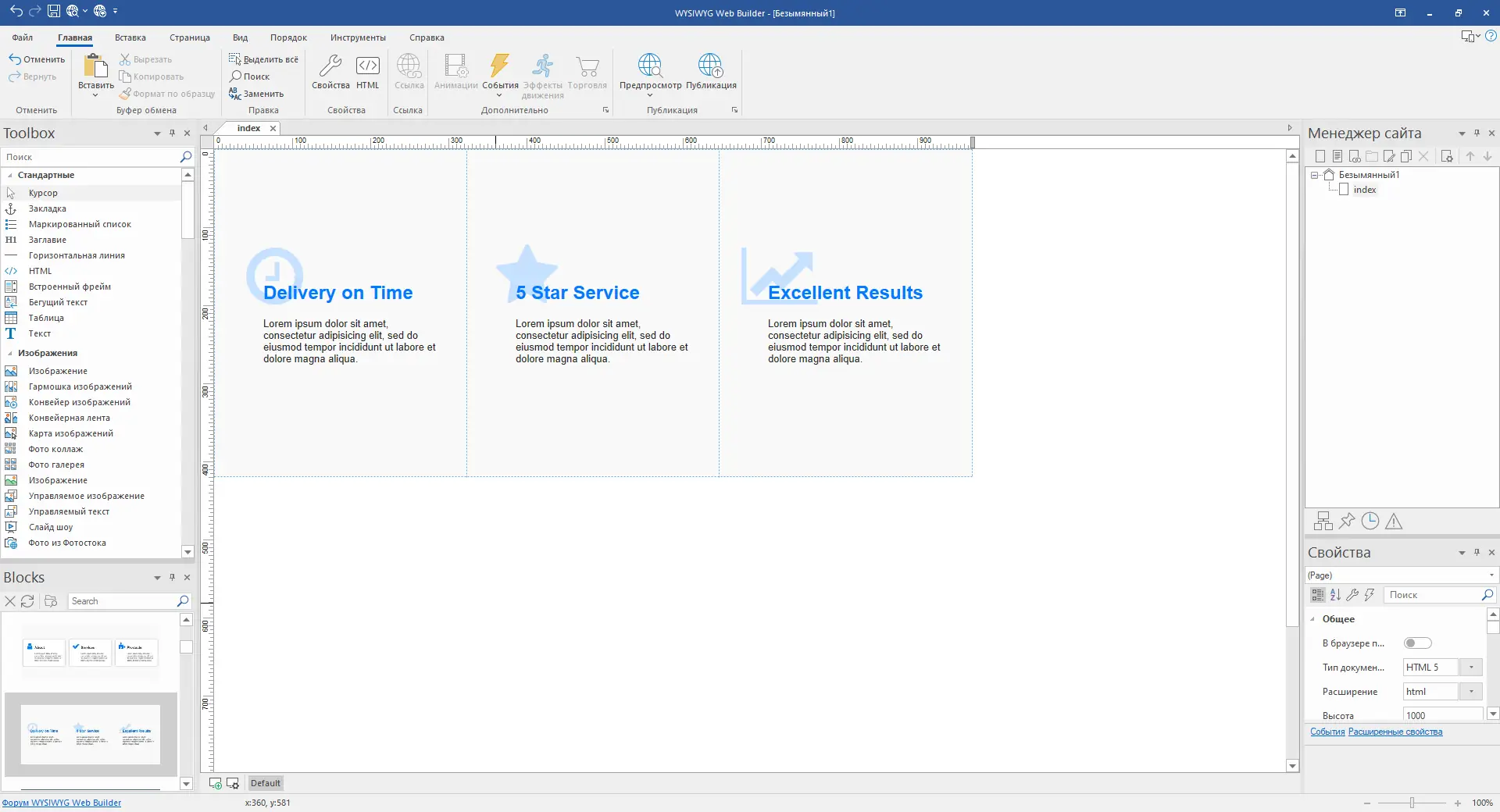
Task: Pin the Toolbox panel
Action: click(172, 133)
